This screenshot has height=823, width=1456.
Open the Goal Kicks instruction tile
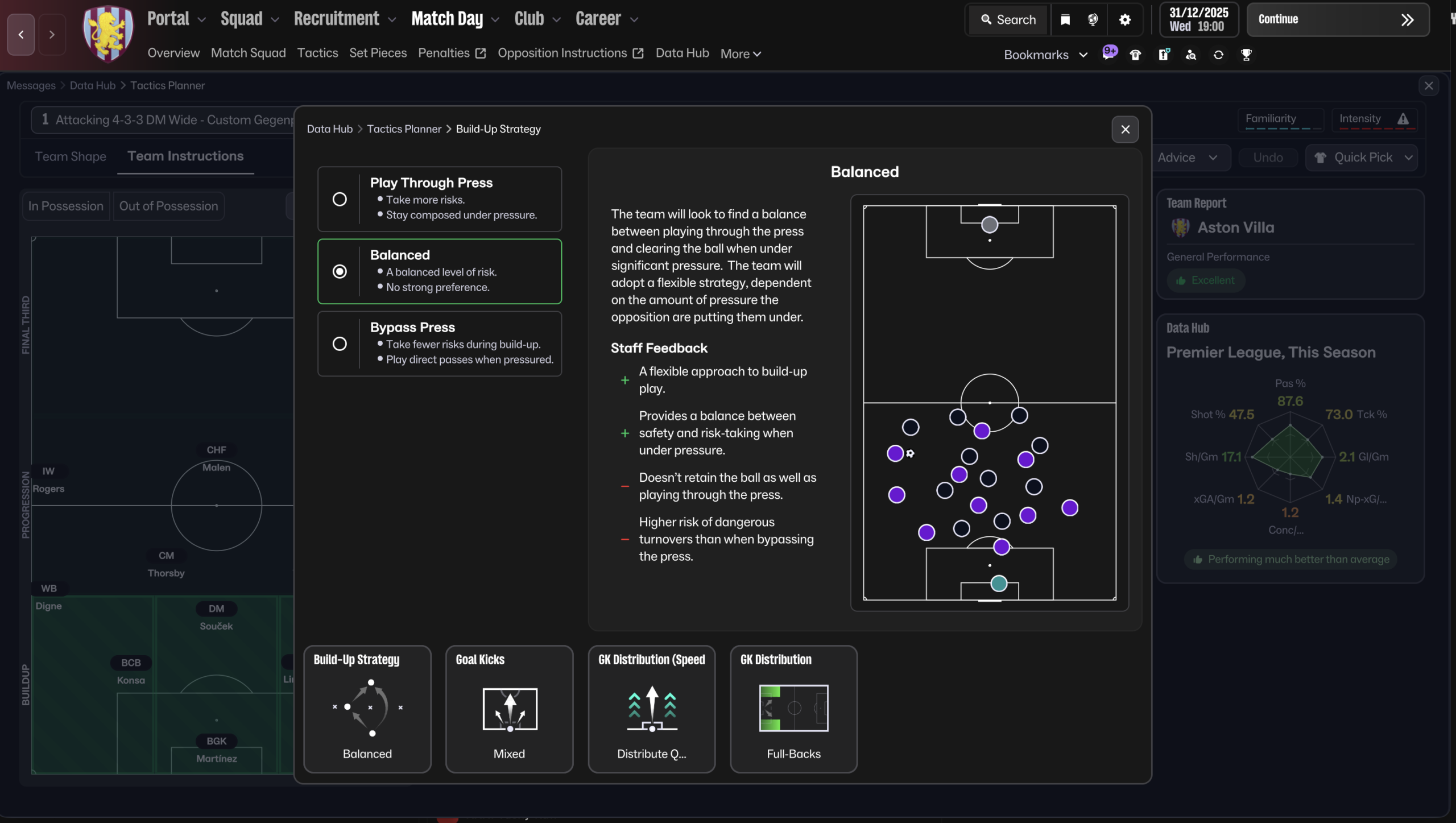point(509,709)
